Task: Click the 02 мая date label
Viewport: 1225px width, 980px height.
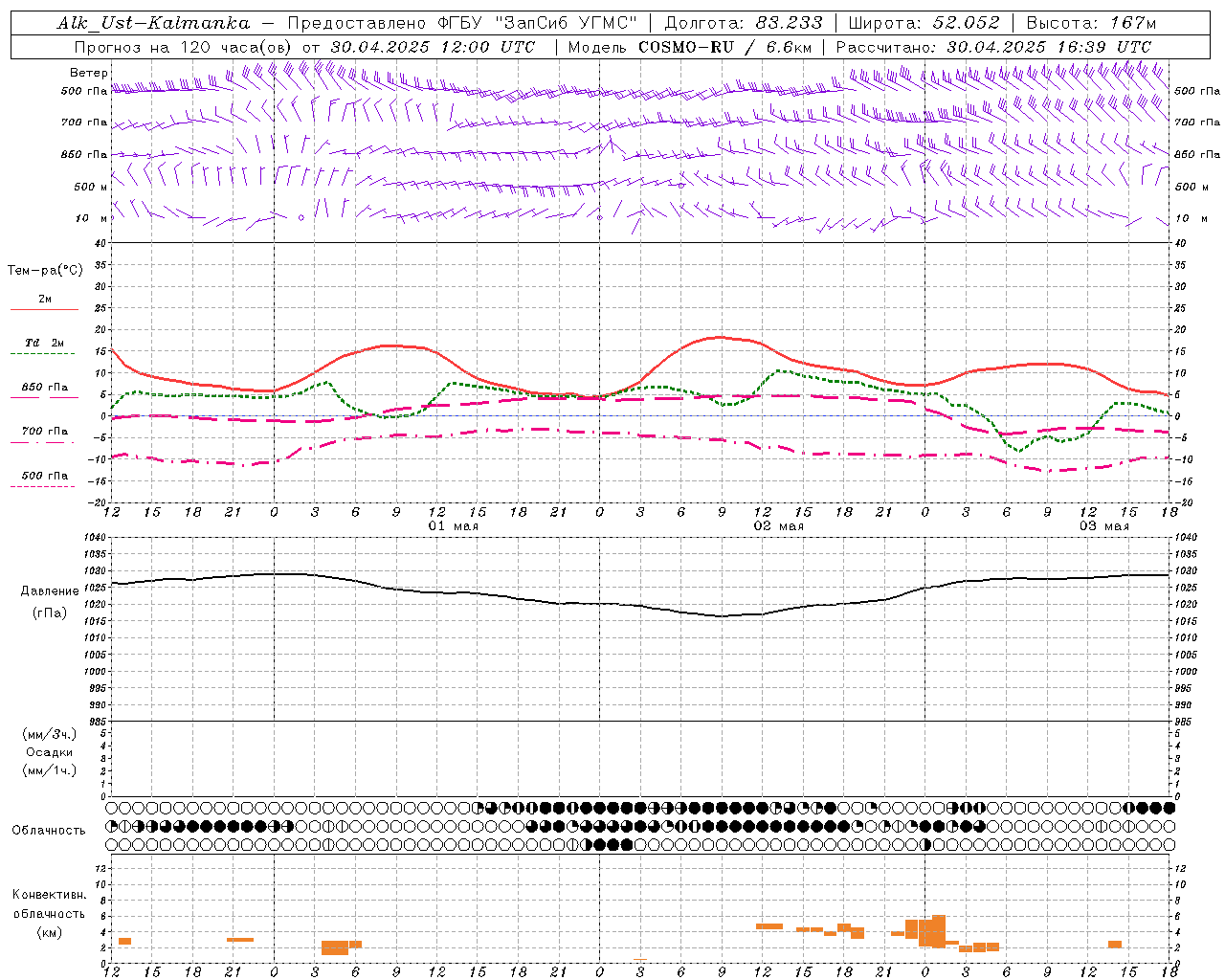Action: click(779, 526)
